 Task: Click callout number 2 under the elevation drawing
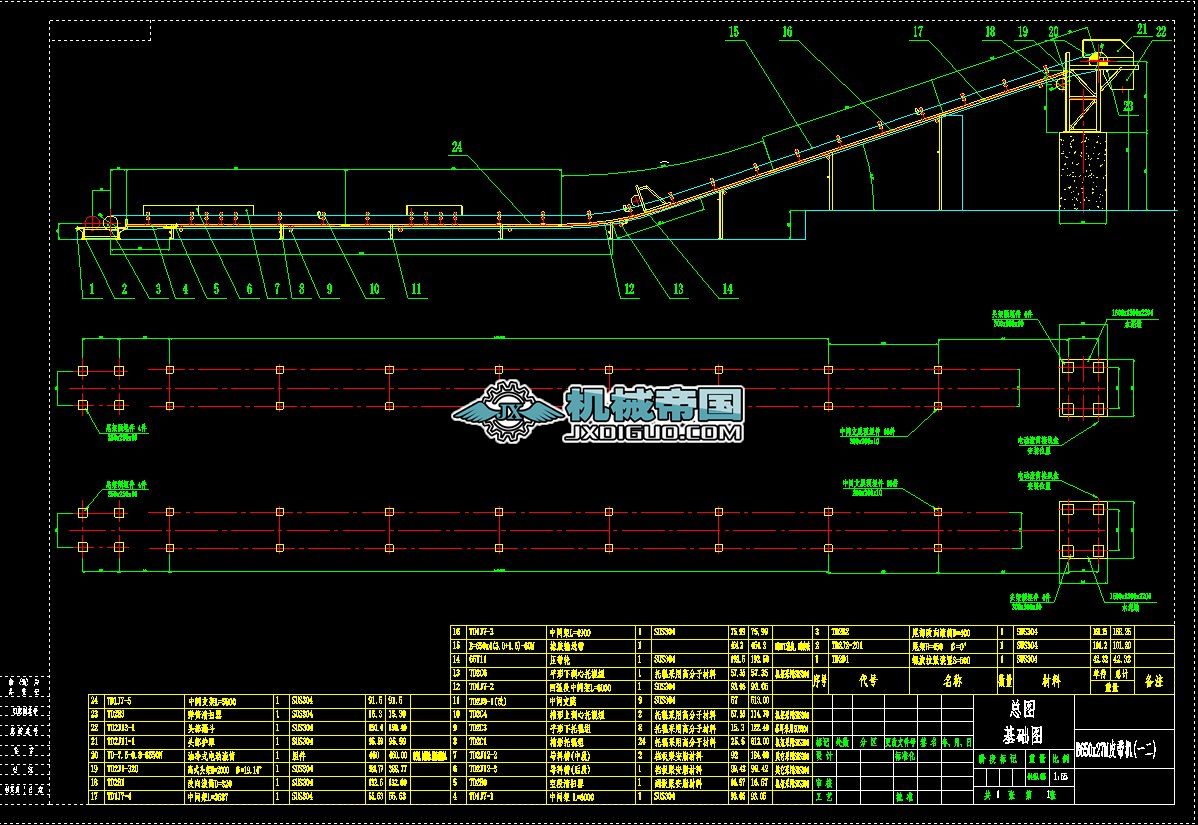pos(125,289)
